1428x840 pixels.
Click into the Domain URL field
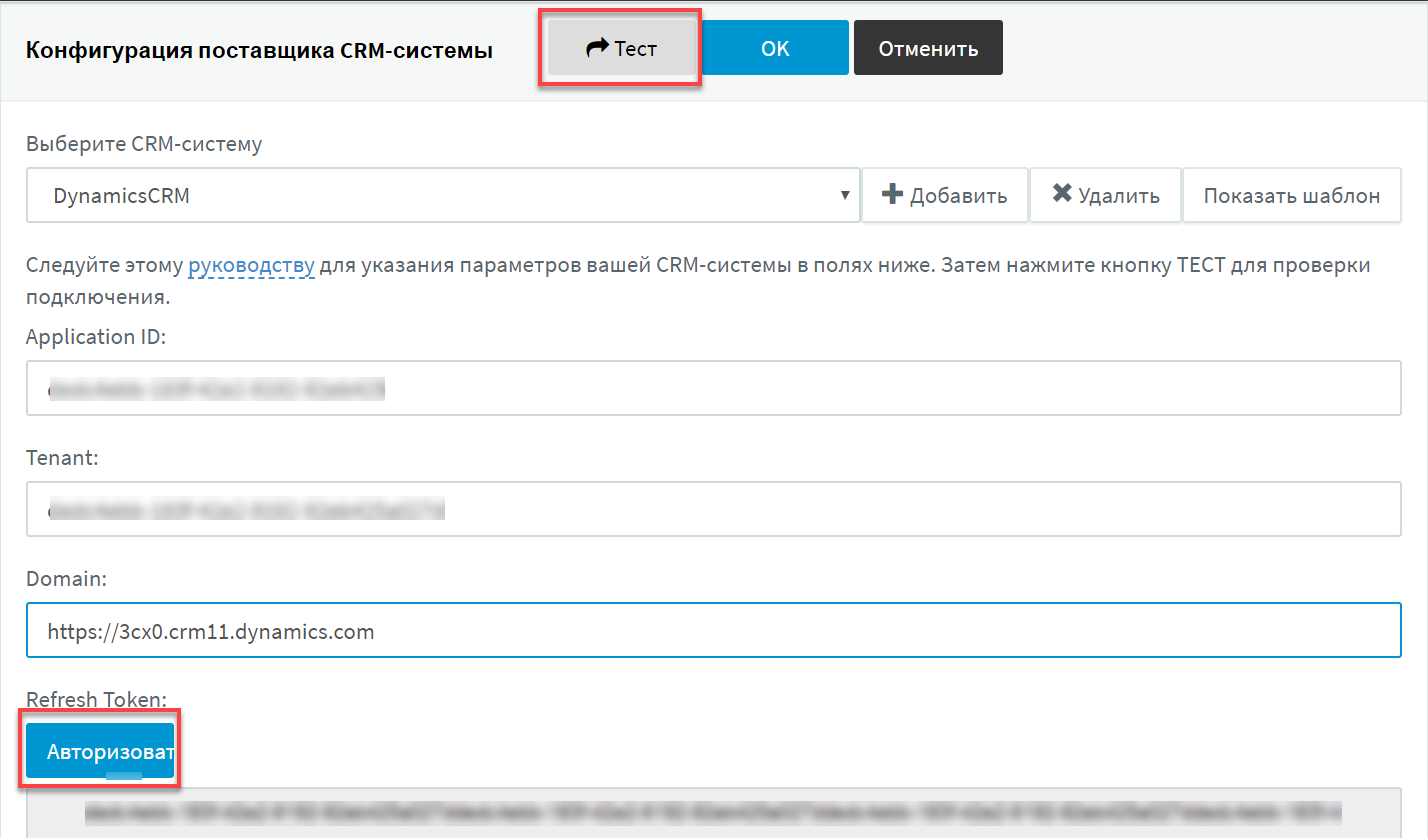pyautogui.click(x=714, y=630)
